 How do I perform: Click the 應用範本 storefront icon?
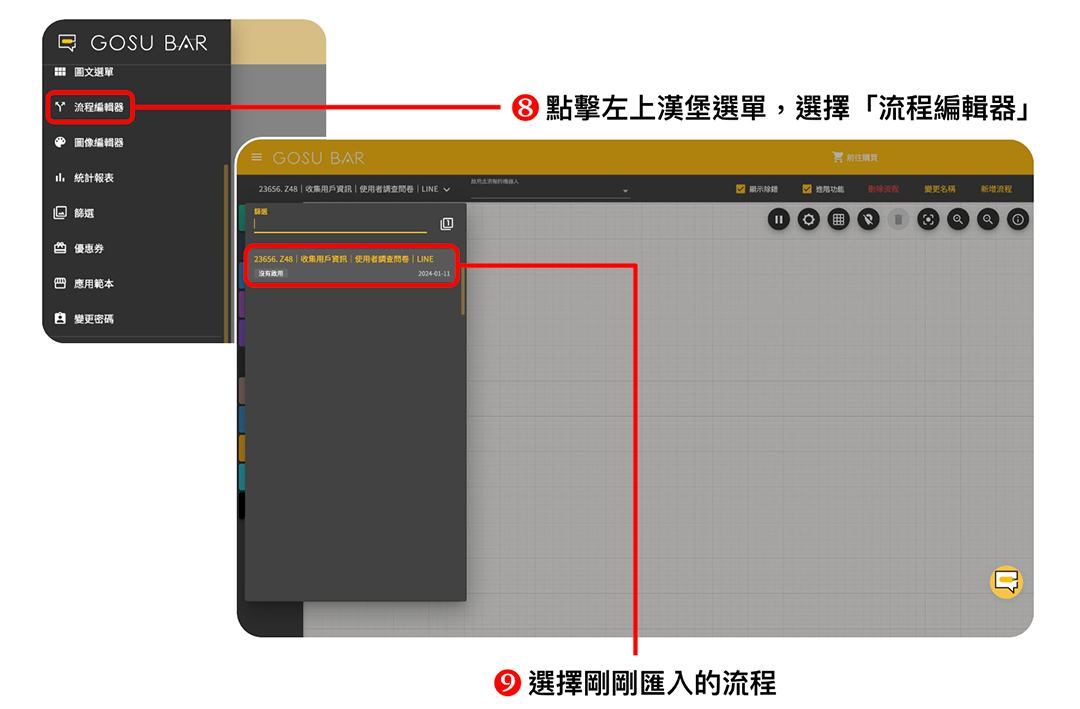pos(60,283)
